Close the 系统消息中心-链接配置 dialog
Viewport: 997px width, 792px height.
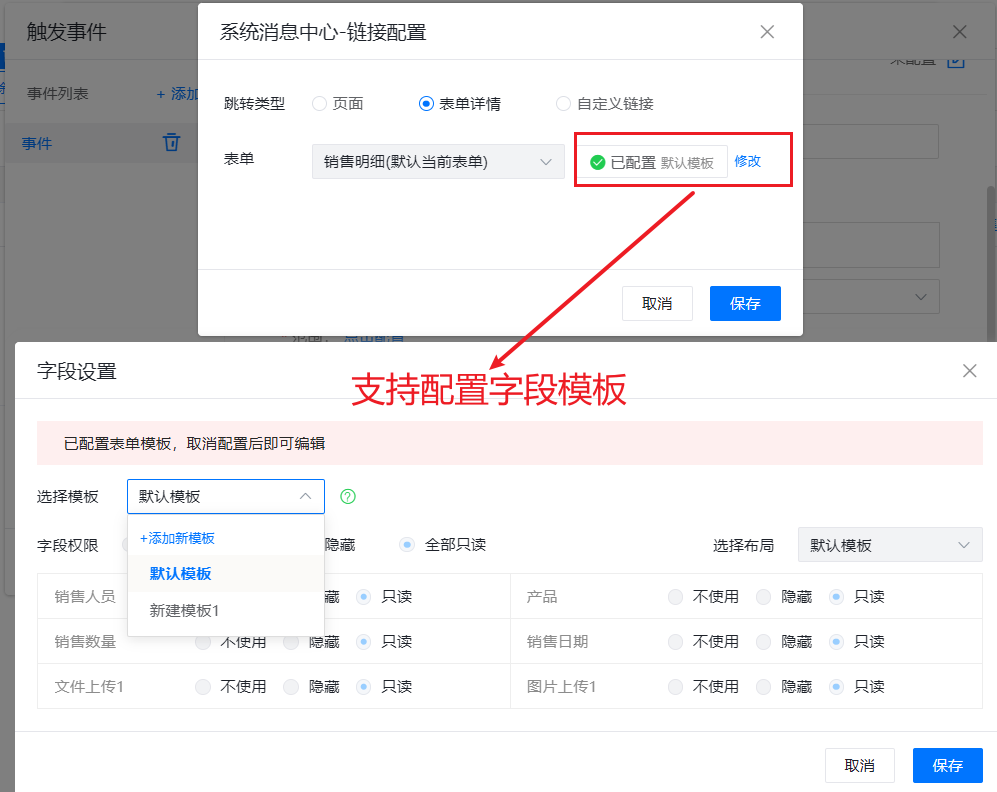767,32
